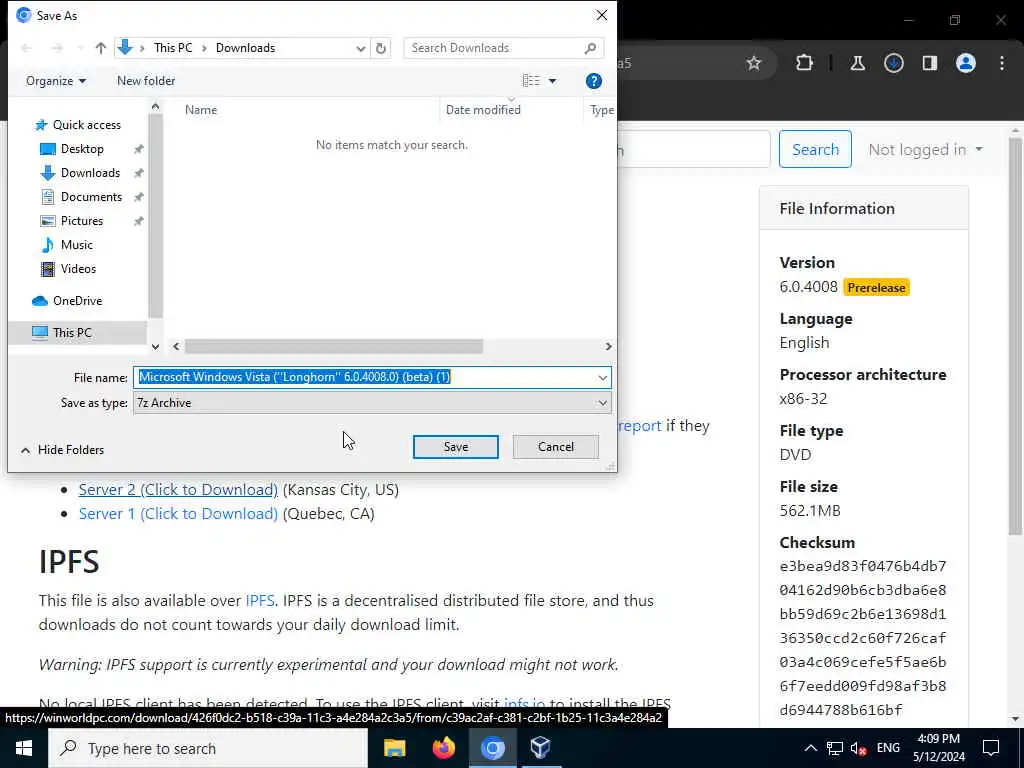Click the horizontal scrollbar in file list

tap(334, 346)
